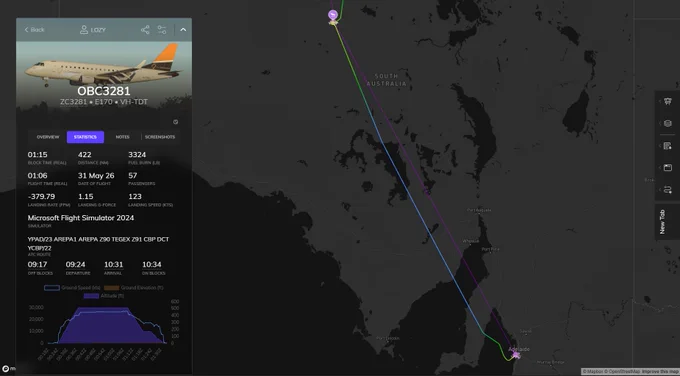Collapse the flight panel with the up chevron
This screenshot has height=376, width=680.
pyautogui.click(x=183, y=29)
